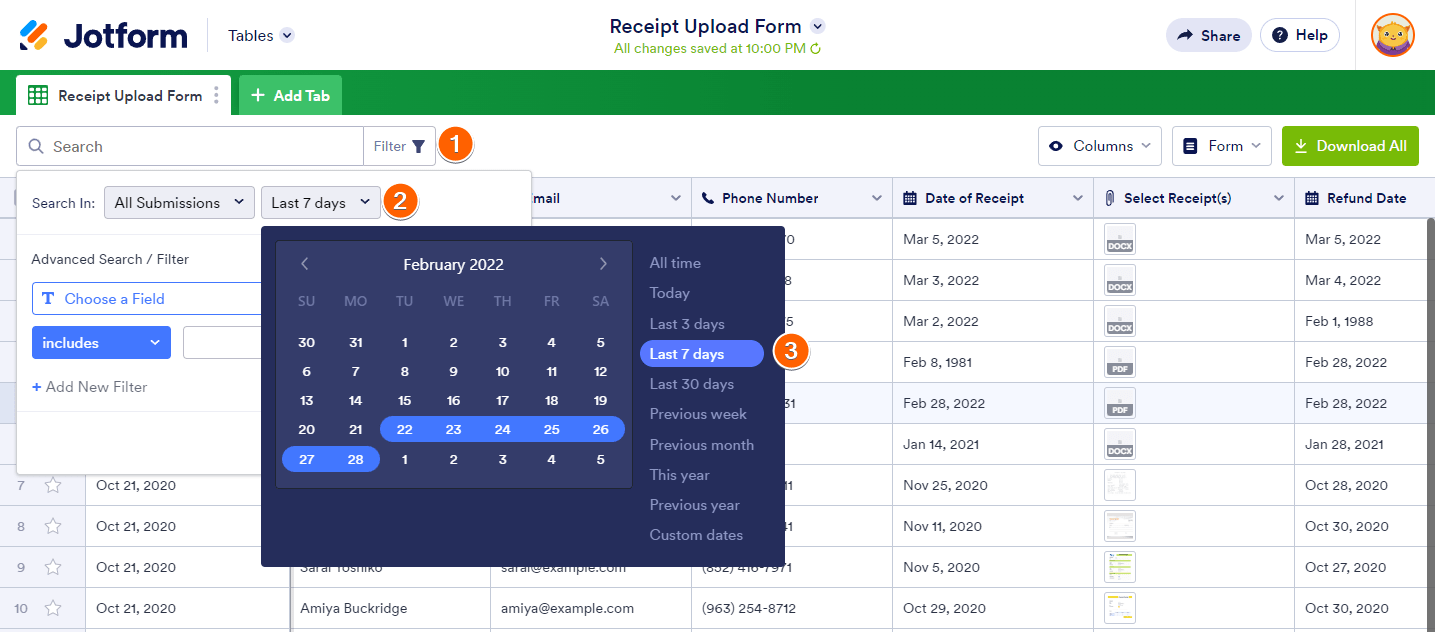Viewport: 1435px width, 632px height.
Task: Click the Phone Number column phone icon
Action: tap(708, 198)
